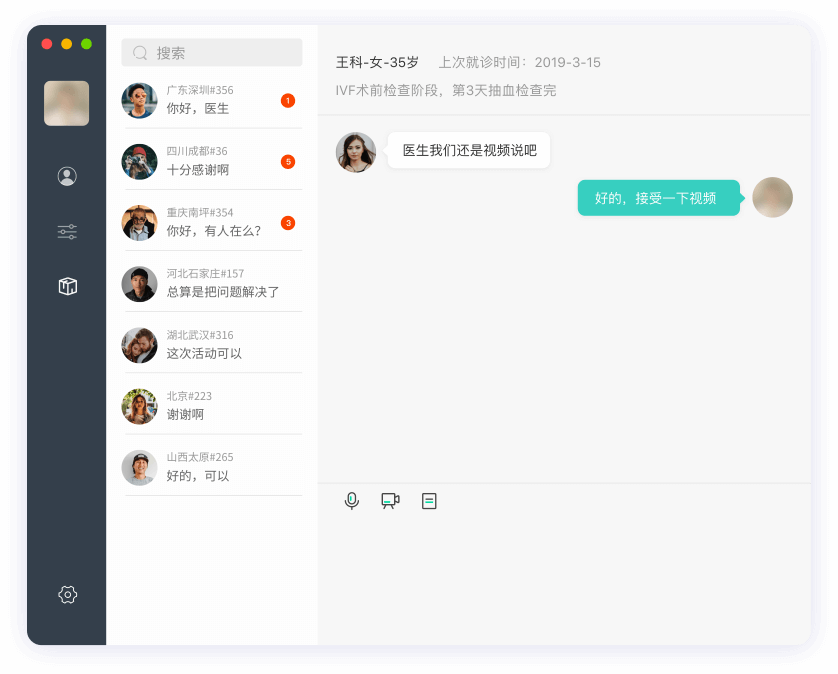
Task: Open settings gear in sidebar
Action: pos(67,595)
